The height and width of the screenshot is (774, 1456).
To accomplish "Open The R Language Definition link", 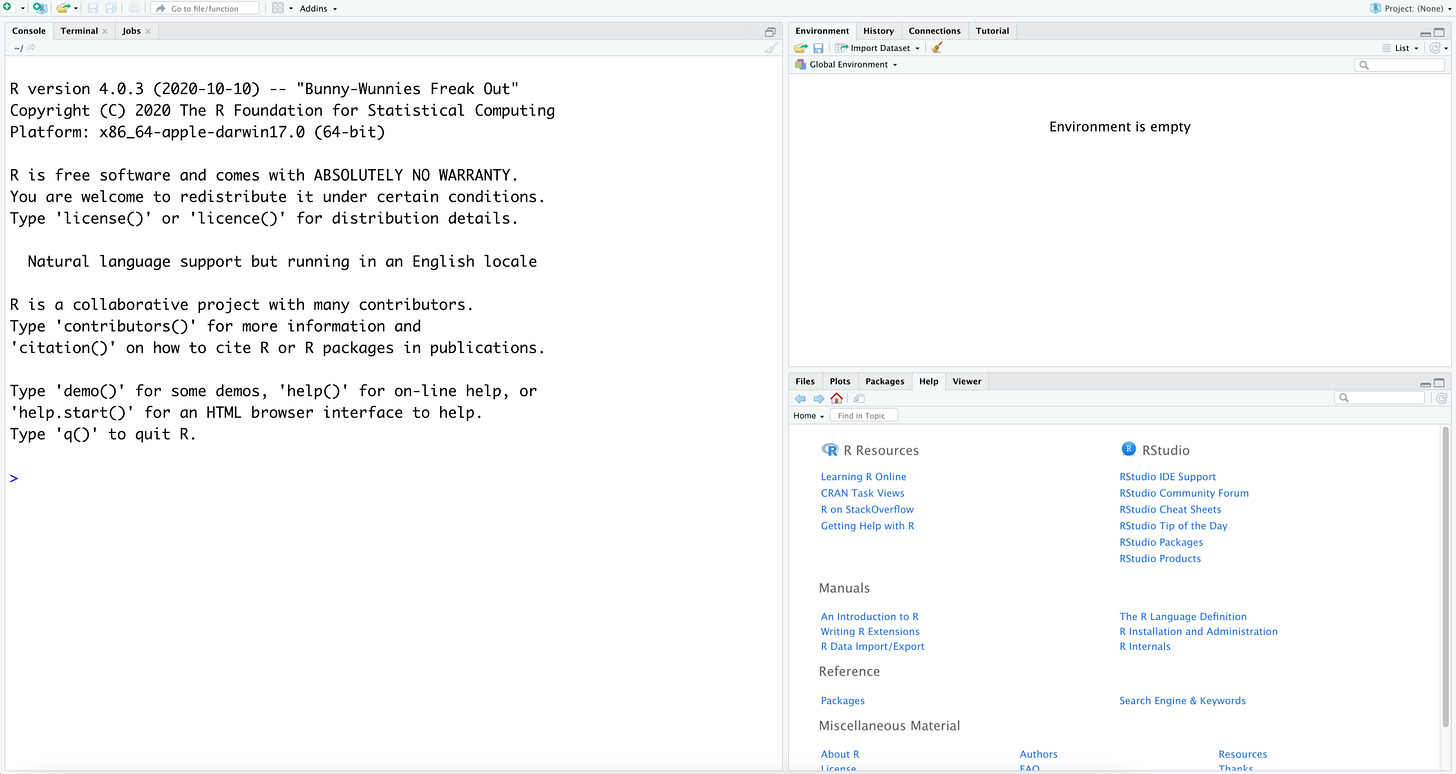I will coord(1183,617).
